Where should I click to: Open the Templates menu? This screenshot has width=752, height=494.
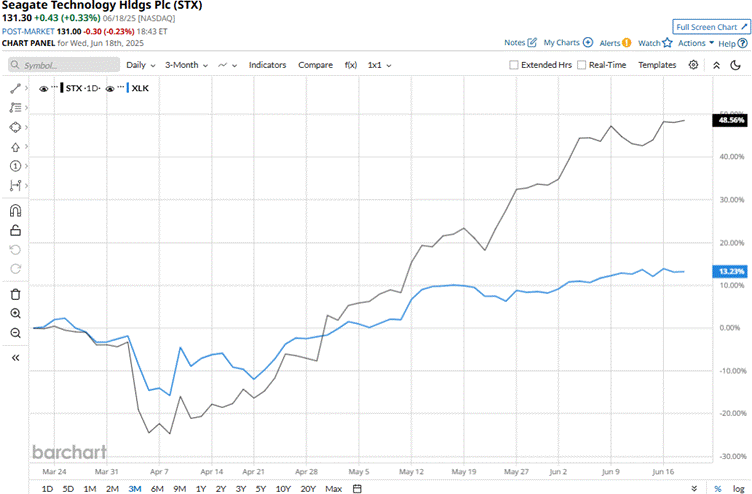coord(657,65)
